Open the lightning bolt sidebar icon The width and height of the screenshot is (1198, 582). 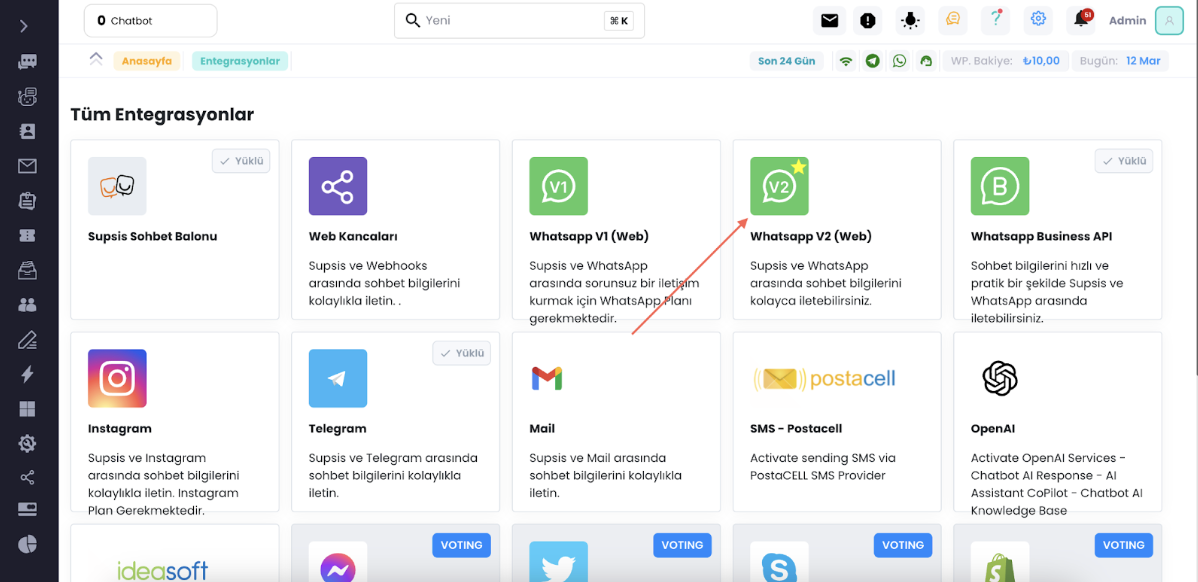click(x=28, y=374)
